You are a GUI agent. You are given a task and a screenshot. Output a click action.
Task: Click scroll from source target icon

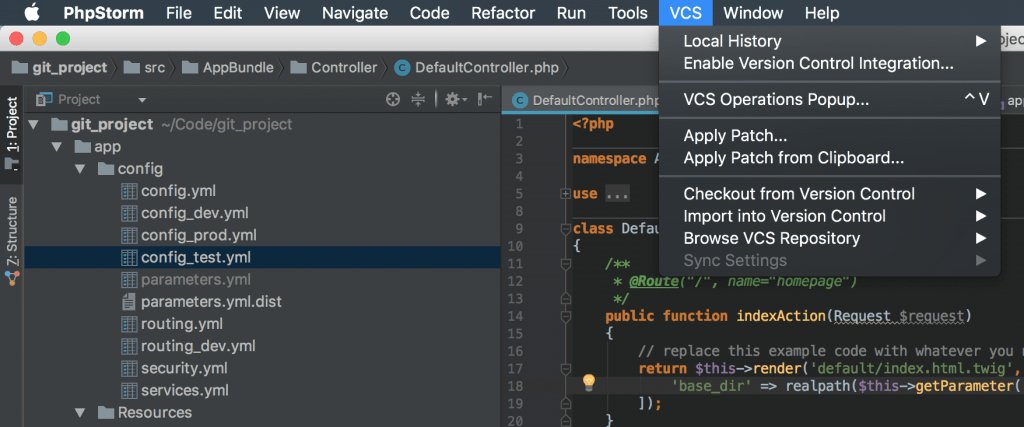[x=392, y=99]
